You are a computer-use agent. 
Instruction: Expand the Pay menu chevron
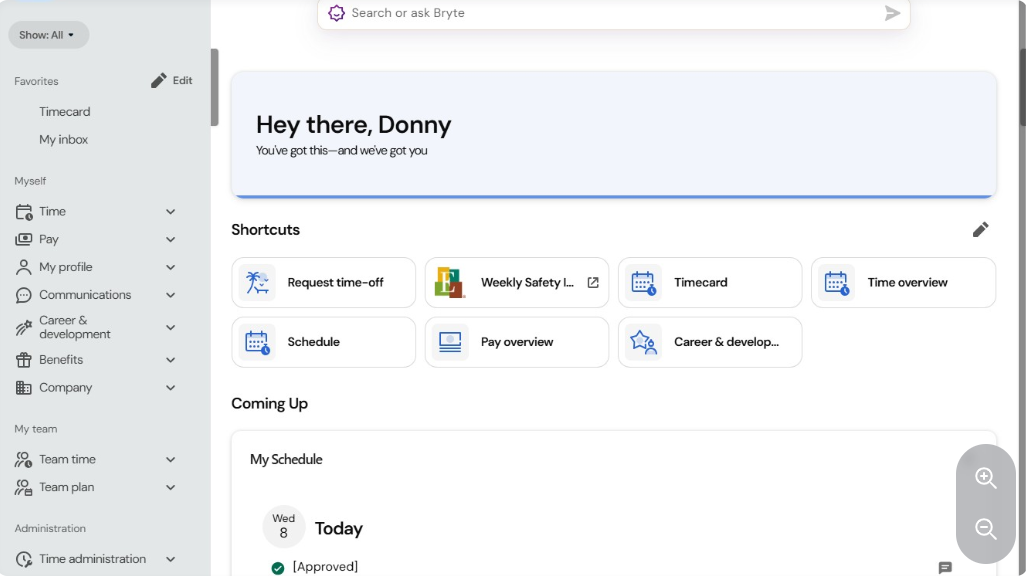170,240
